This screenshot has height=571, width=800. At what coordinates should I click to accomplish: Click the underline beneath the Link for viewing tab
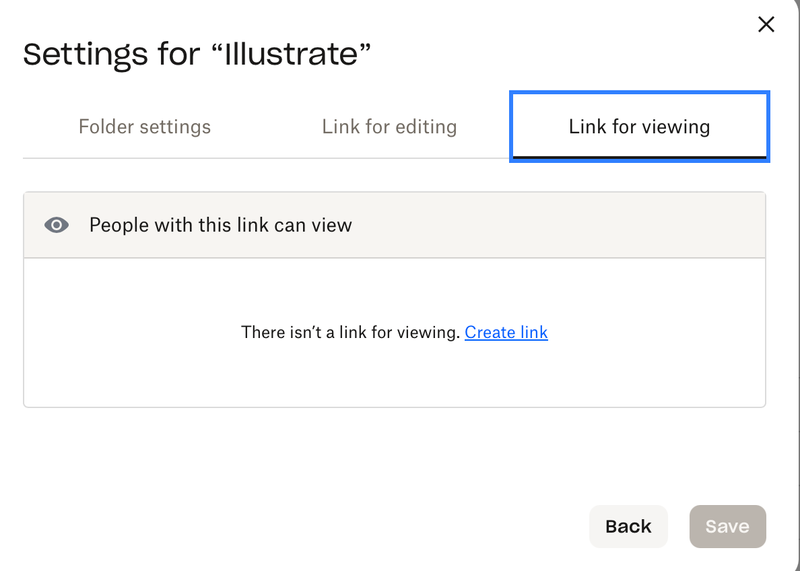tap(639, 157)
